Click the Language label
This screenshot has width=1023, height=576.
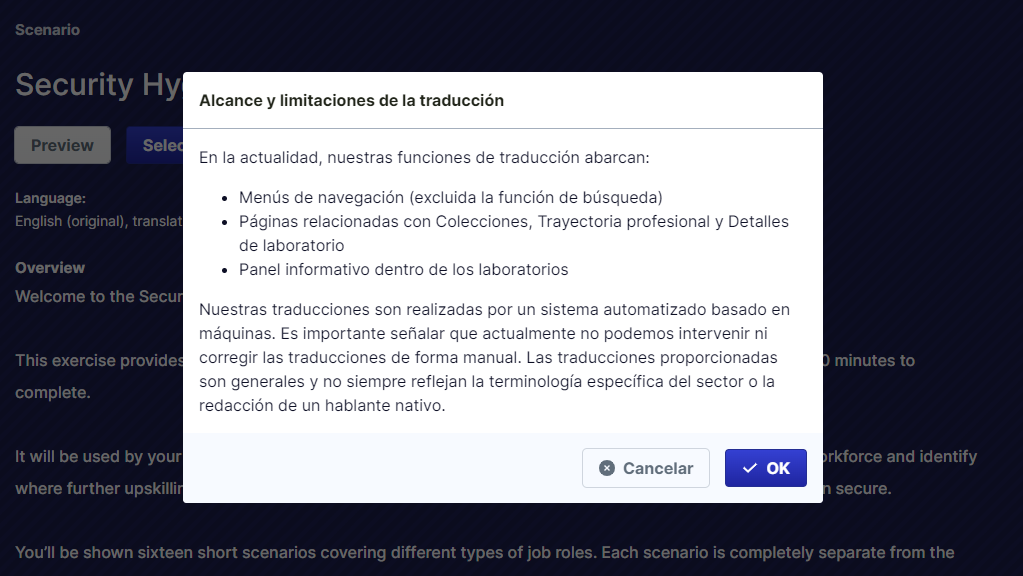(x=50, y=199)
